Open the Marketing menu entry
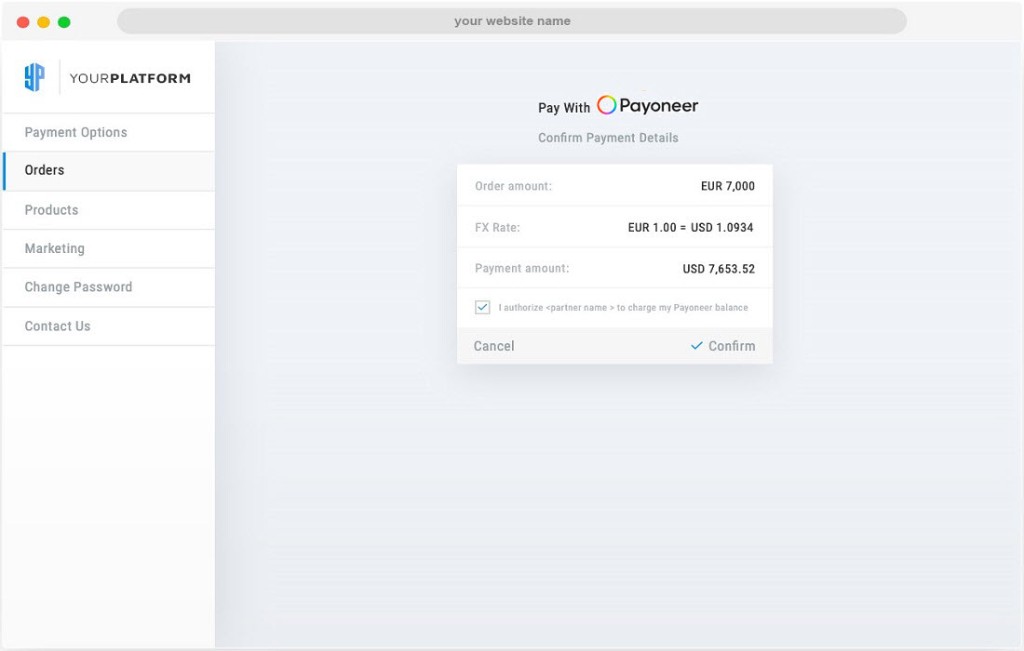The width and height of the screenshot is (1024, 651). coord(108,249)
